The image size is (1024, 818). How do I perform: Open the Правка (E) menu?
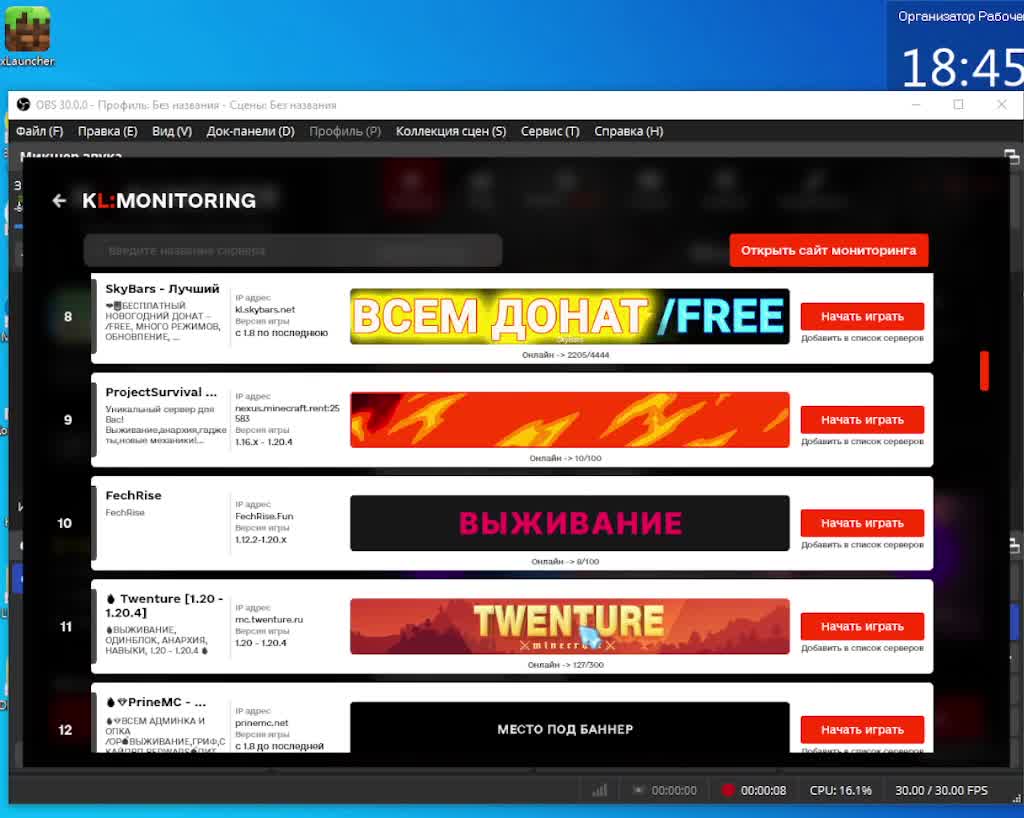pyautogui.click(x=108, y=131)
